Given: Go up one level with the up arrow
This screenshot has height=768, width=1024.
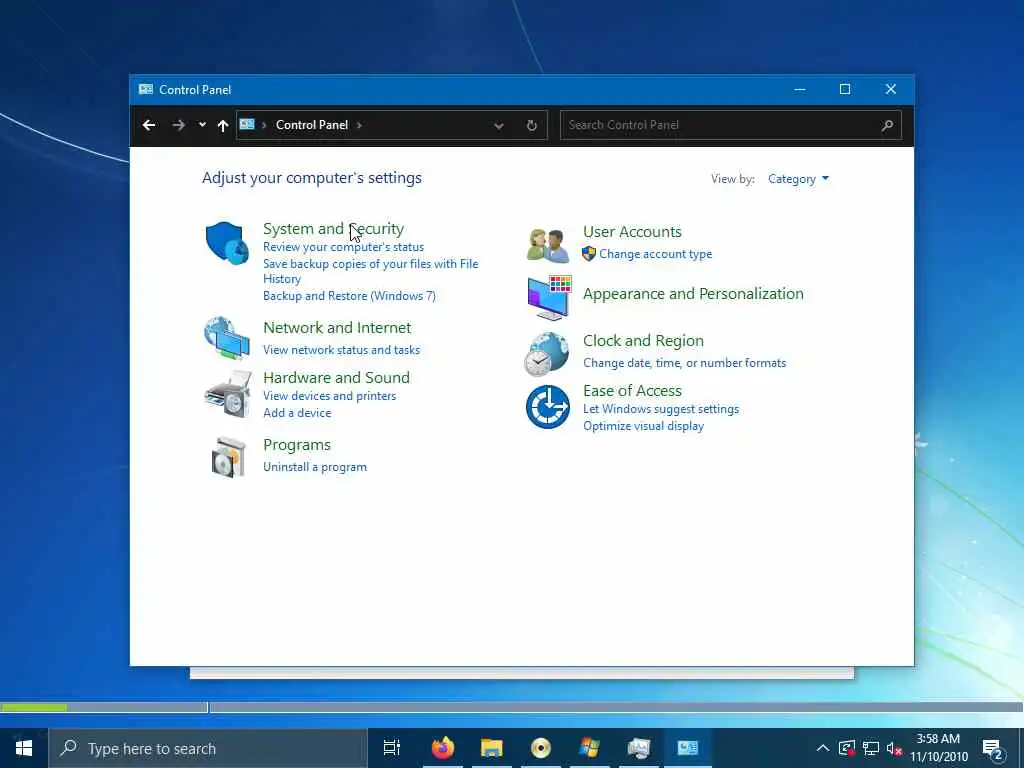Looking at the screenshot, I should (223, 125).
